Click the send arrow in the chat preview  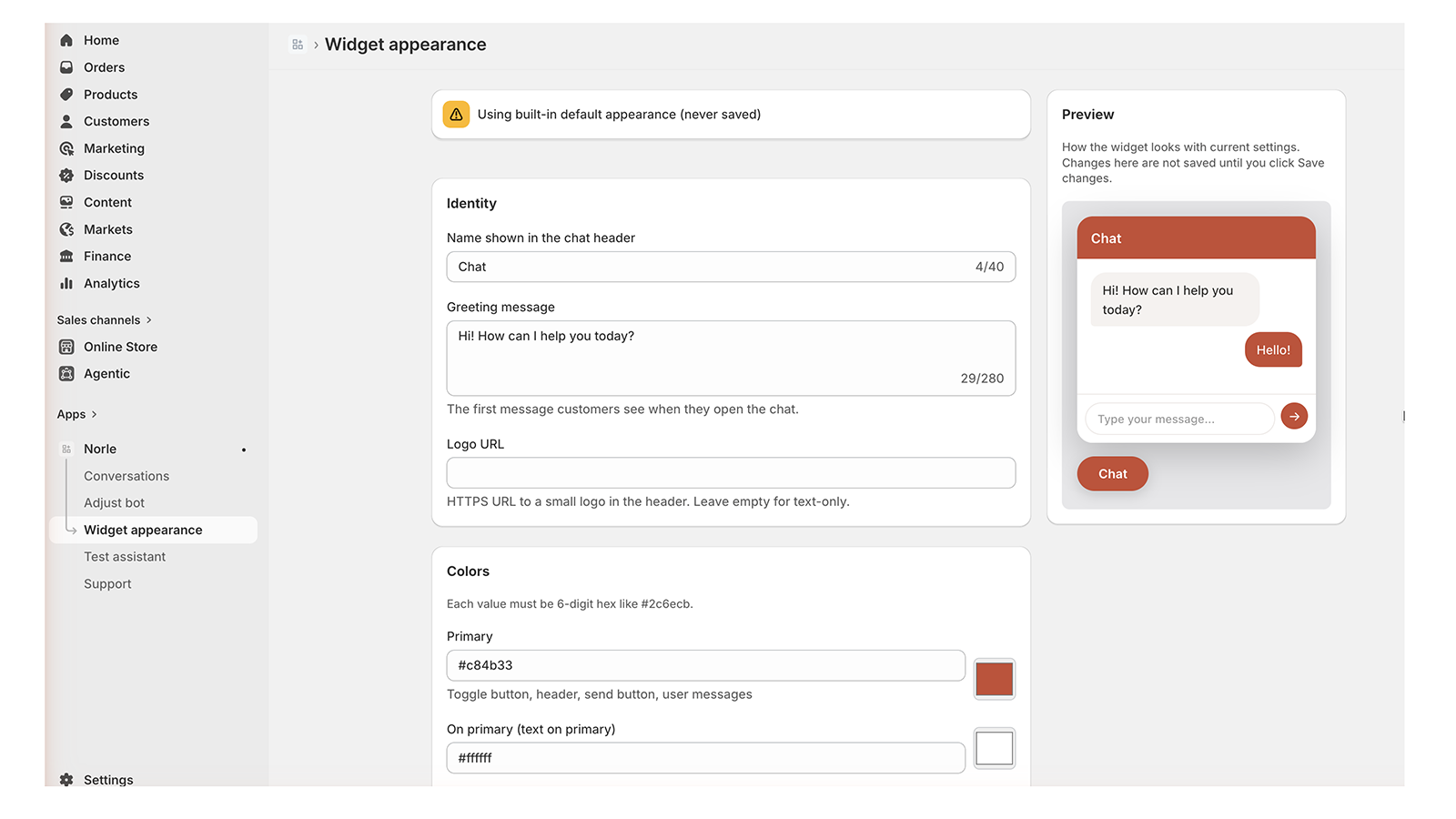coord(1294,416)
